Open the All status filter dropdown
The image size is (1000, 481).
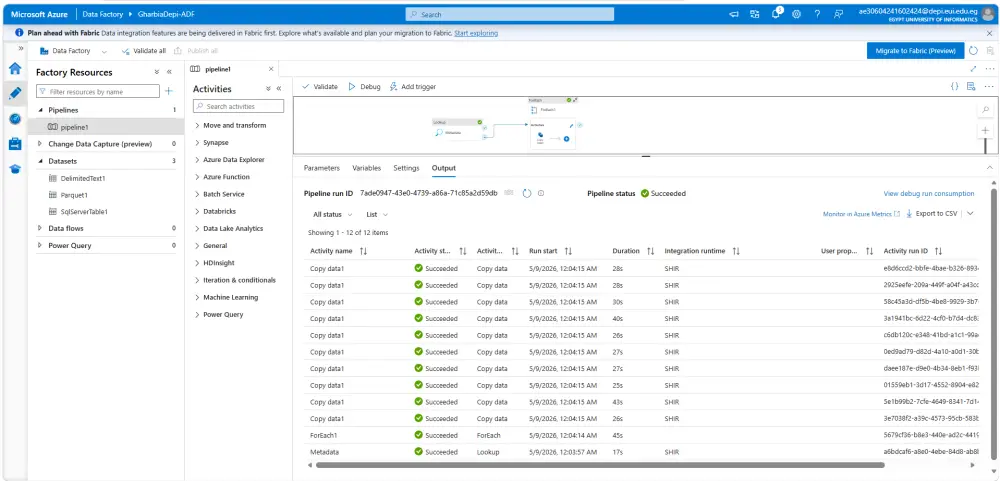332,214
